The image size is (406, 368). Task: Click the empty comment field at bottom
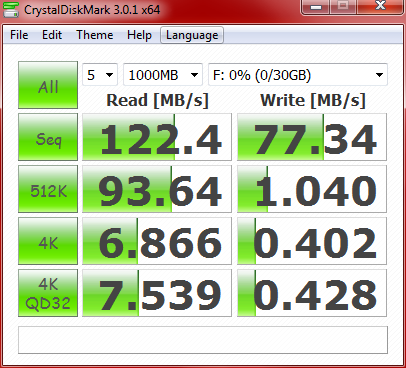click(203, 340)
